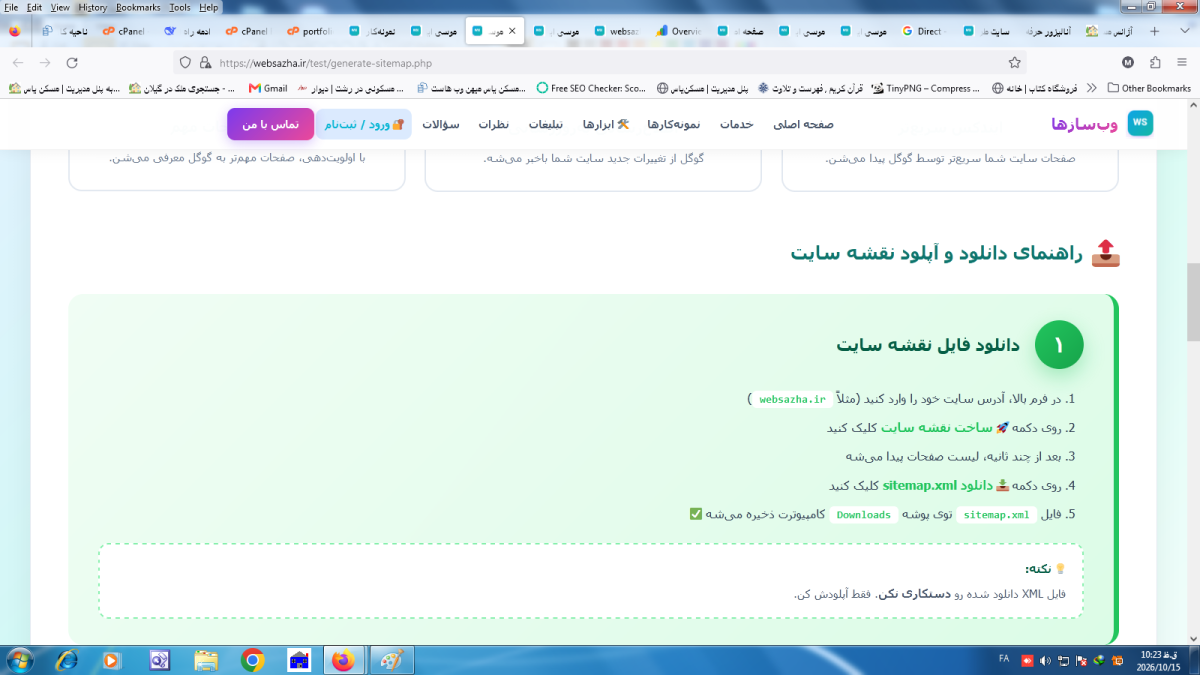Click the sitemap.xml code label in step 5

pyautogui.click(x=996, y=515)
